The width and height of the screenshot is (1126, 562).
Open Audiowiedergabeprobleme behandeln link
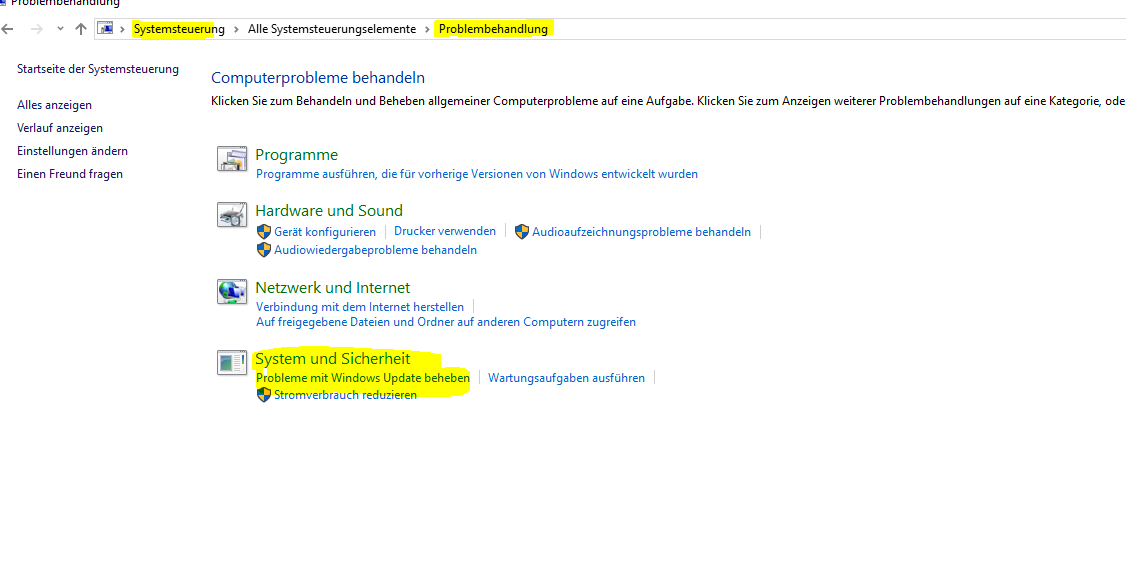coord(376,250)
